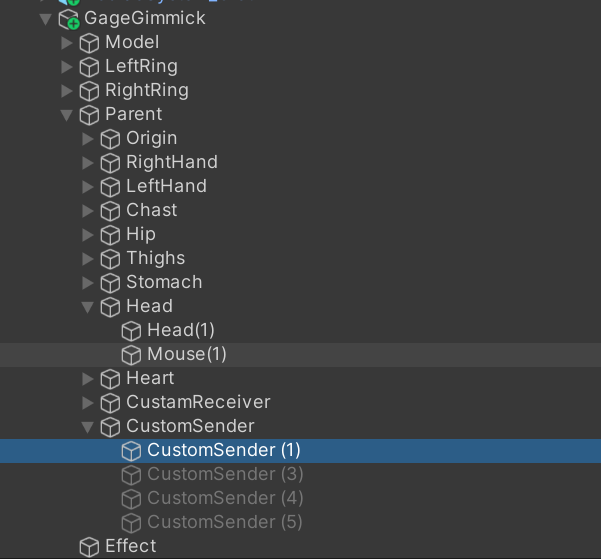Image resolution: width=601 pixels, height=559 pixels.
Task: Click the cube icon beside Heart
Action: 110,379
